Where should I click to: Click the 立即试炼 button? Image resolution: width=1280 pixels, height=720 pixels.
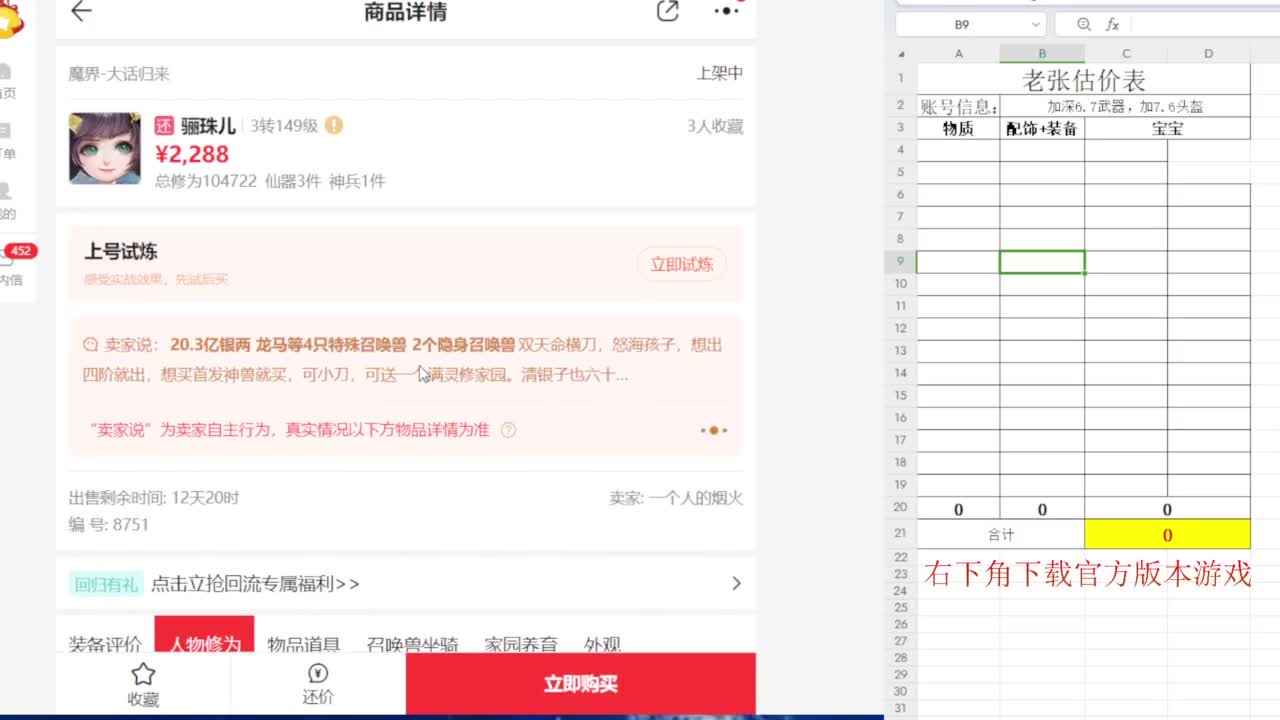click(x=682, y=264)
